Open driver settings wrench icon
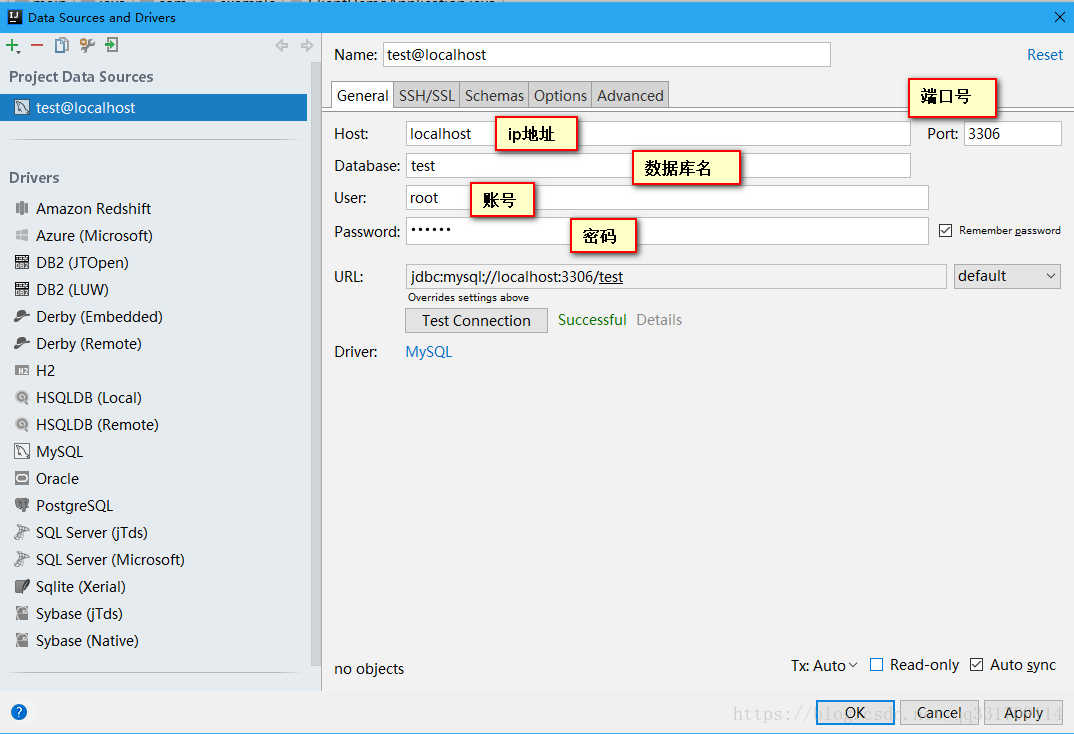Image resolution: width=1074 pixels, height=734 pixels. click(86, 46)
